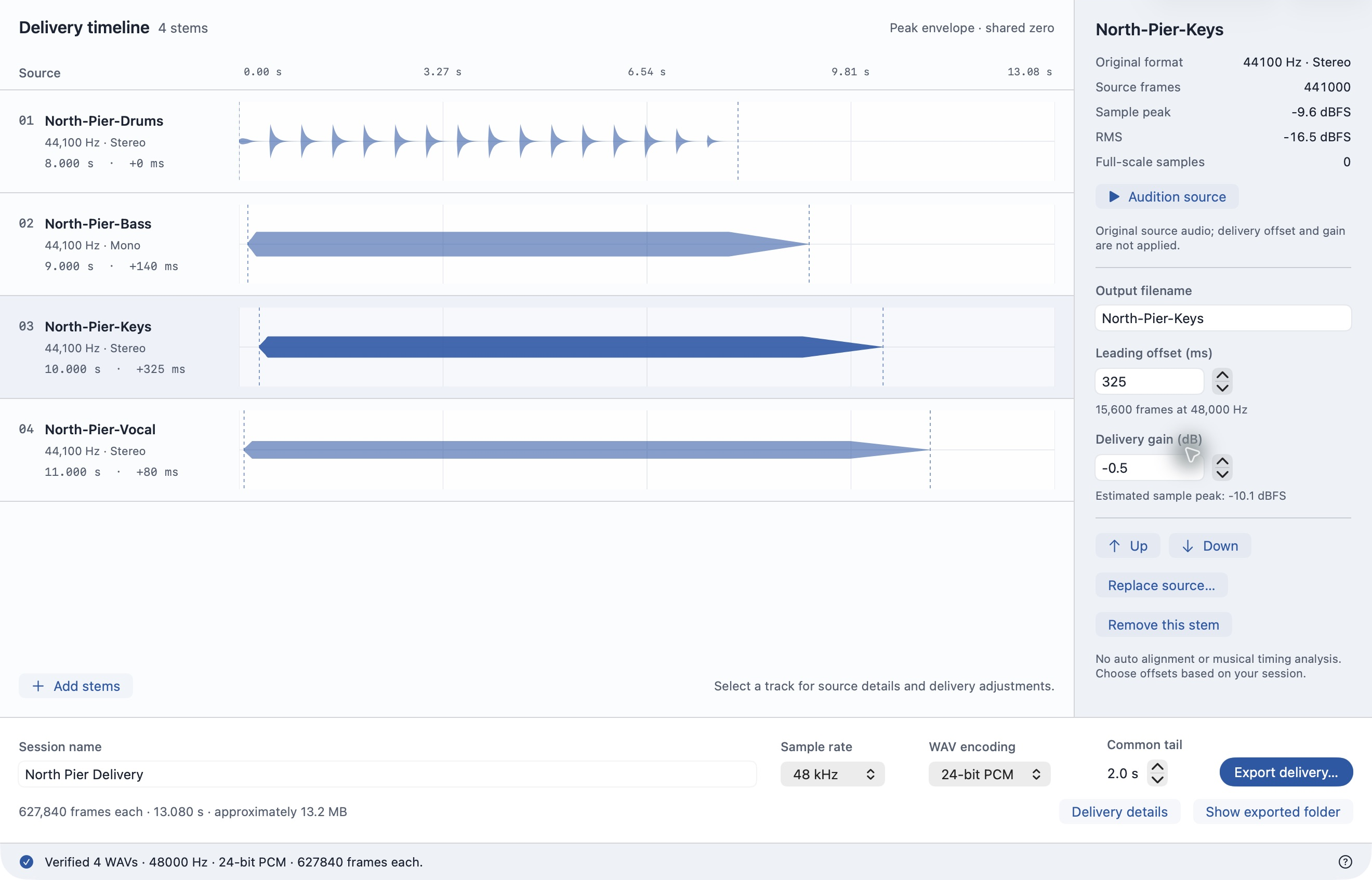1372x880 pixels.
Task: Decrement the Leading offset stepper down arrow
Action: point(1222,388)
